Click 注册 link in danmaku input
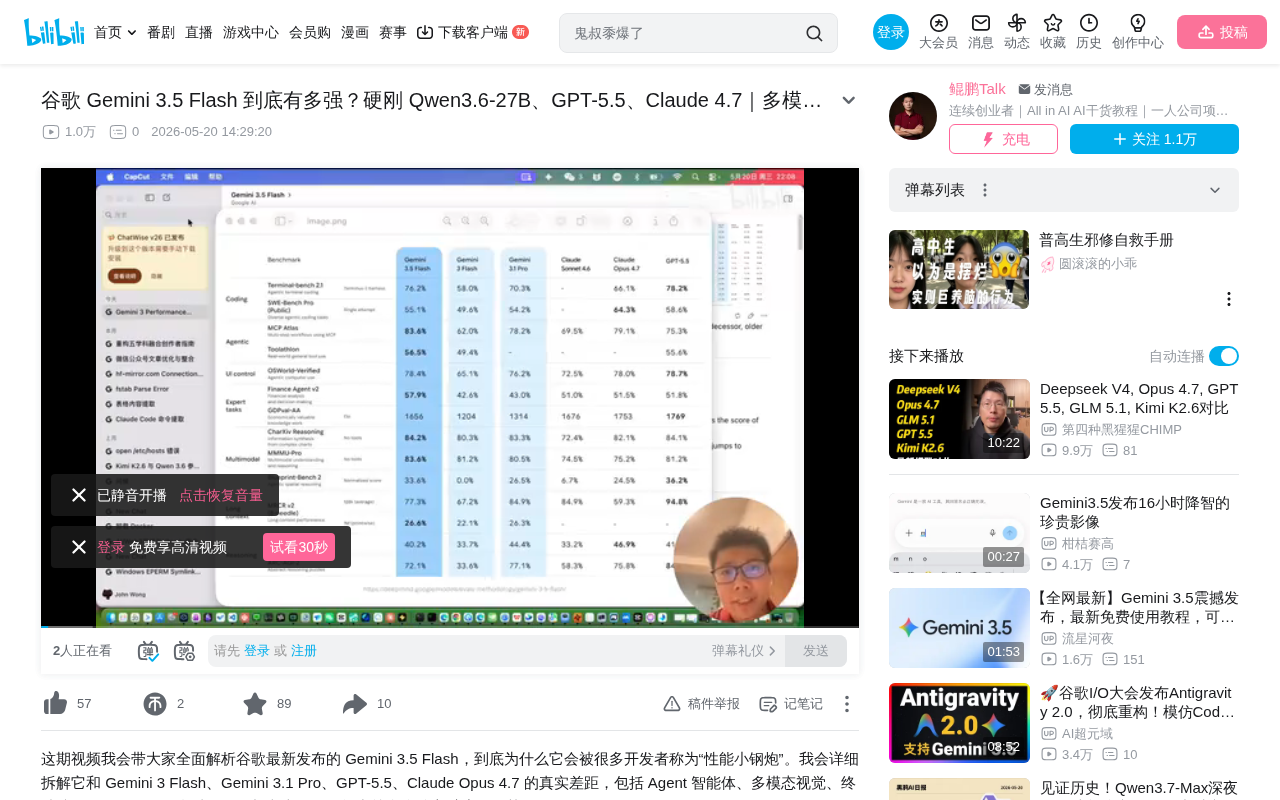This screenshot has height=800, width=1280. click(x=304, y=651)
